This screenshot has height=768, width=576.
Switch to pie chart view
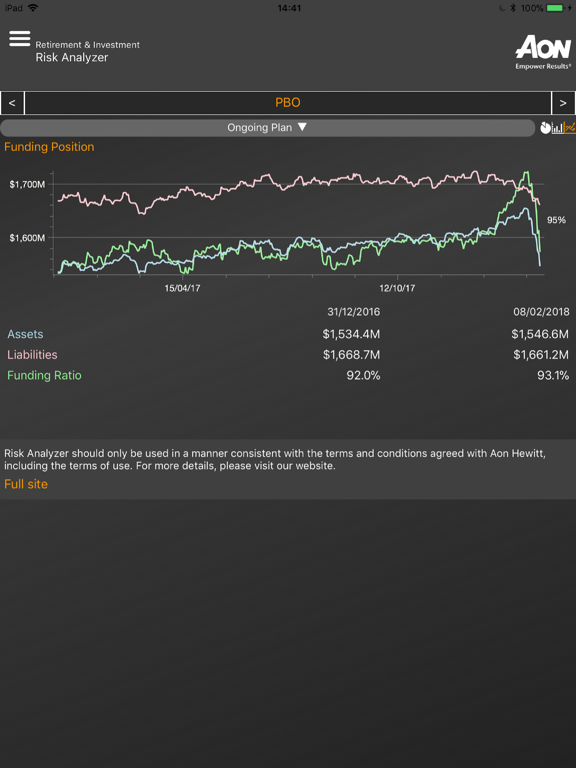tap(545, 128)
